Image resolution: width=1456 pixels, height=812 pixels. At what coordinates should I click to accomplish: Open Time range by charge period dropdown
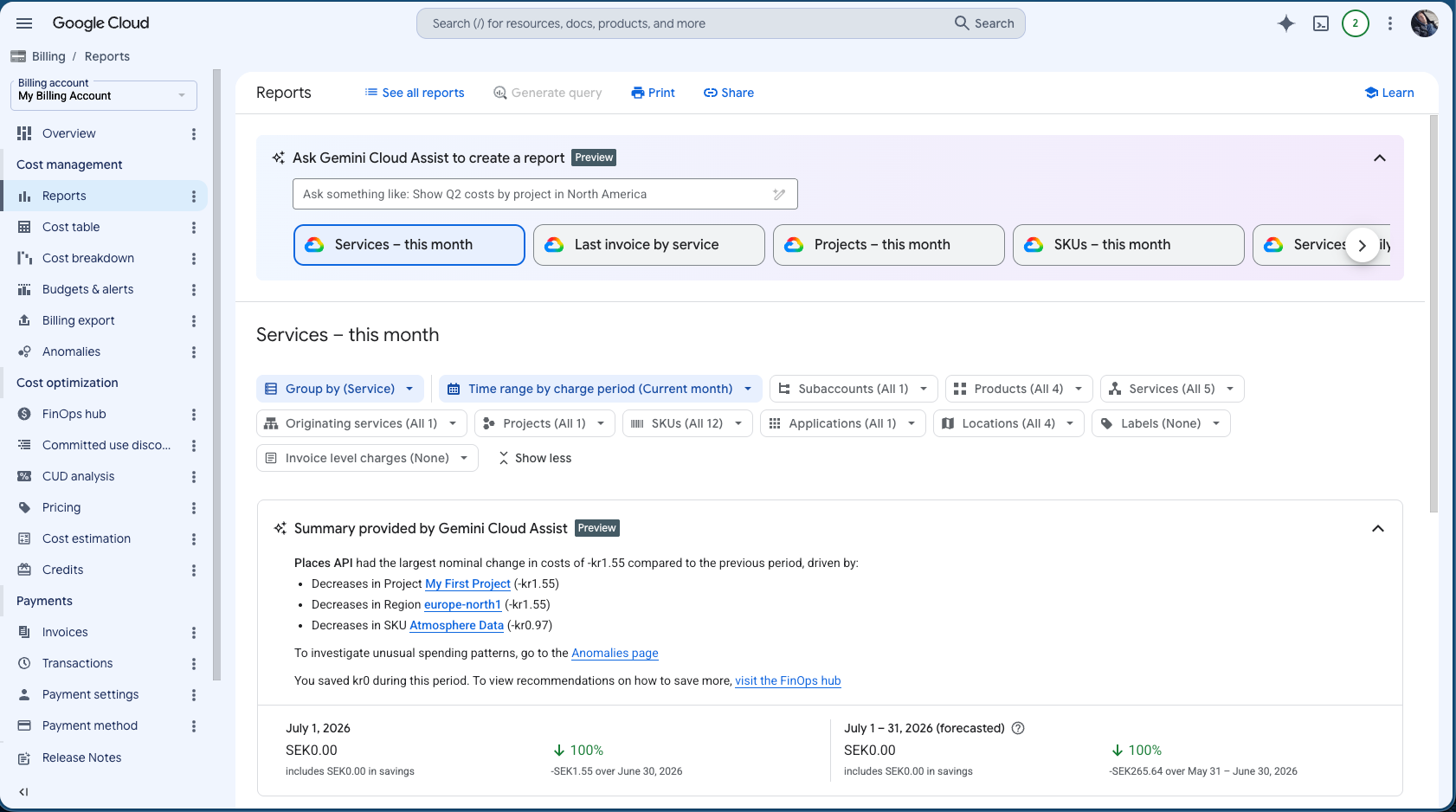pyautogui.click(x=601, y=389)
